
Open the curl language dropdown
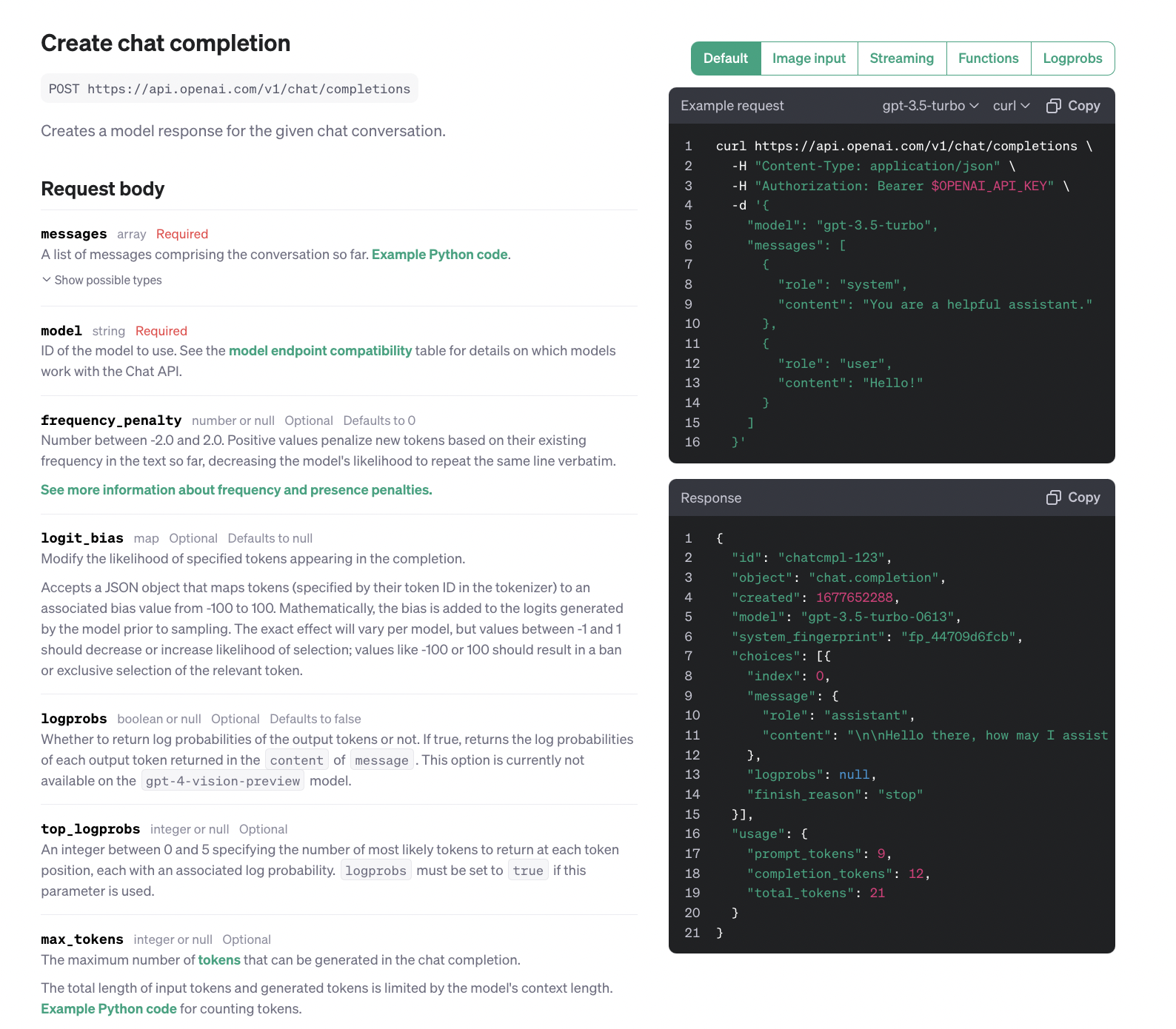tap(1011, 106)
